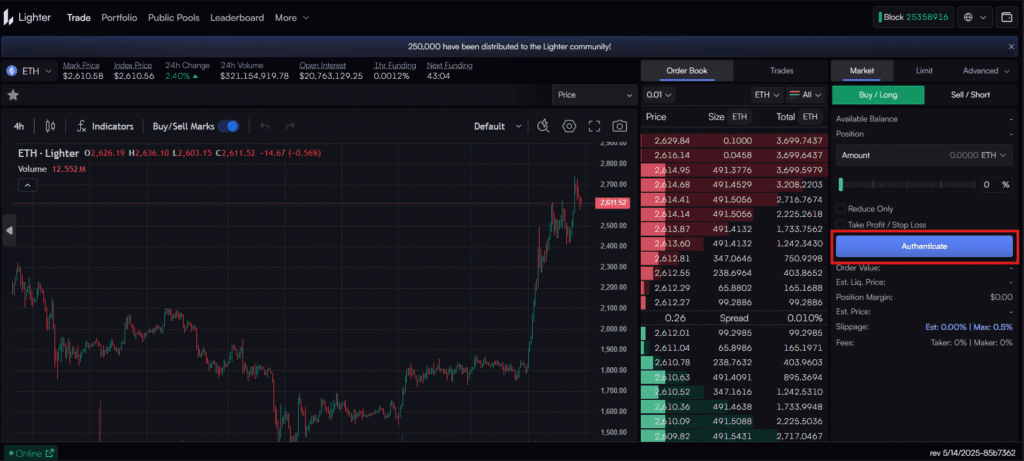
Task: Open order book ETH unit dropdown
Action: pos(767,95)
